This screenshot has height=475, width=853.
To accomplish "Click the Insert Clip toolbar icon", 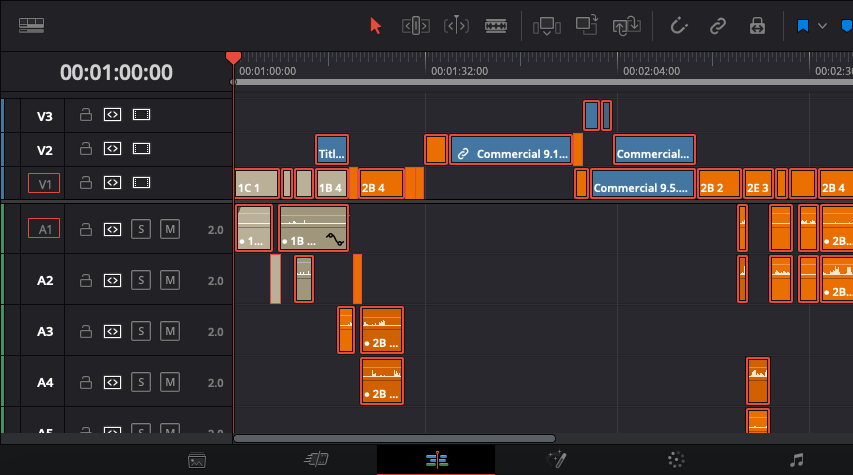I will point(547,26).
